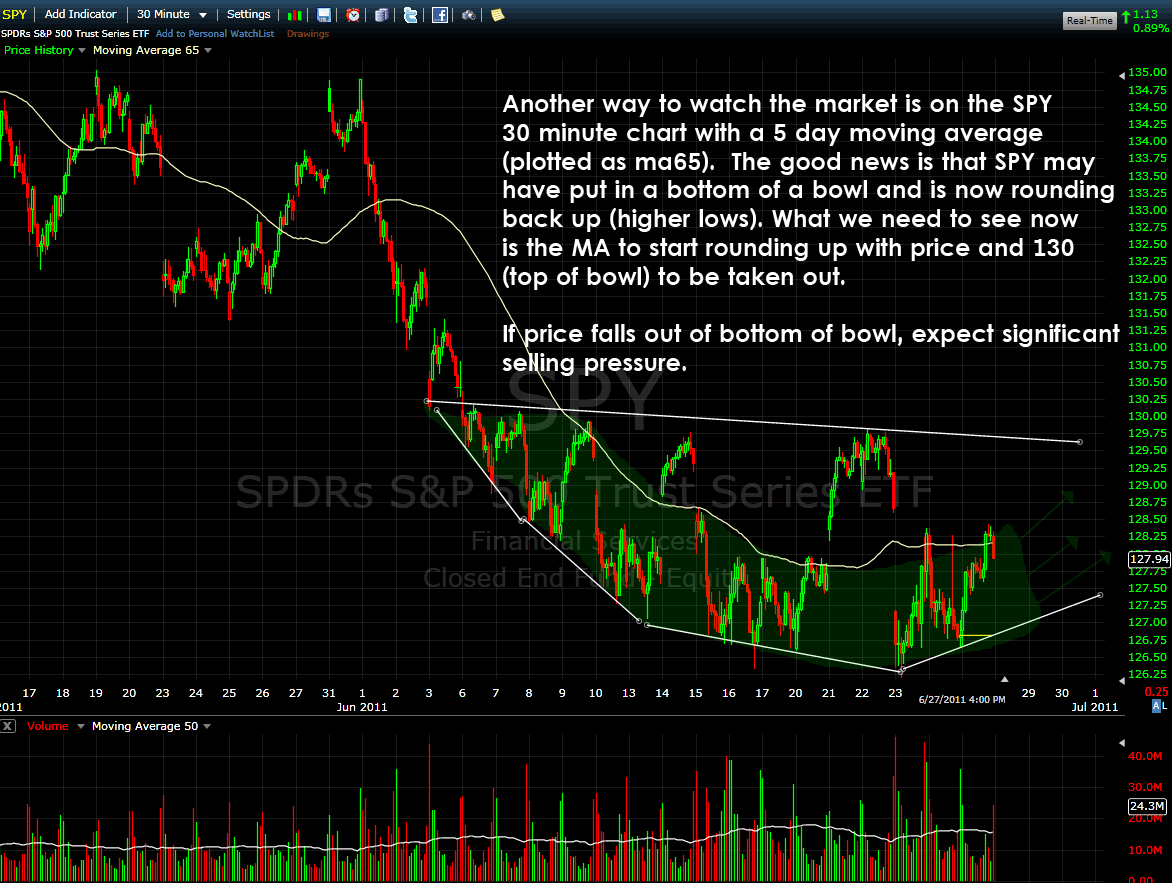Click the red 0.25 scale value
Viewport: 1172px width, 883px height.
pyautogui.click(x=1156, y=692)
